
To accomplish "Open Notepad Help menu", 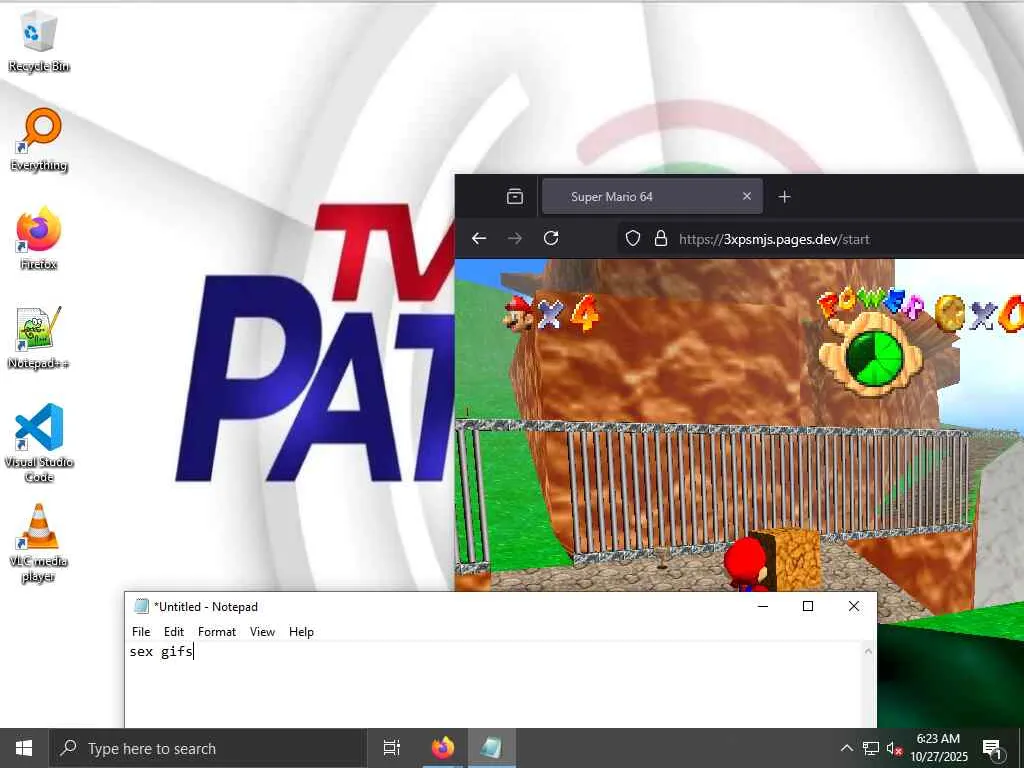I will click(x=301, y=632).
